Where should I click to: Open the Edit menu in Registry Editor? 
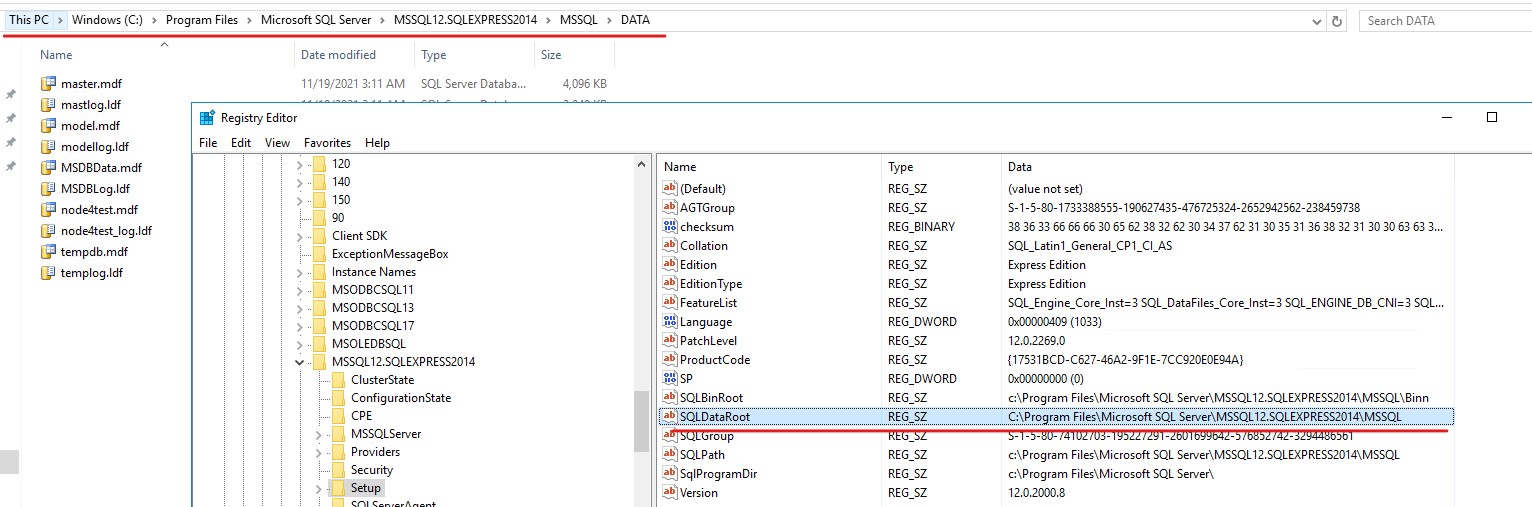click(241, 143)
